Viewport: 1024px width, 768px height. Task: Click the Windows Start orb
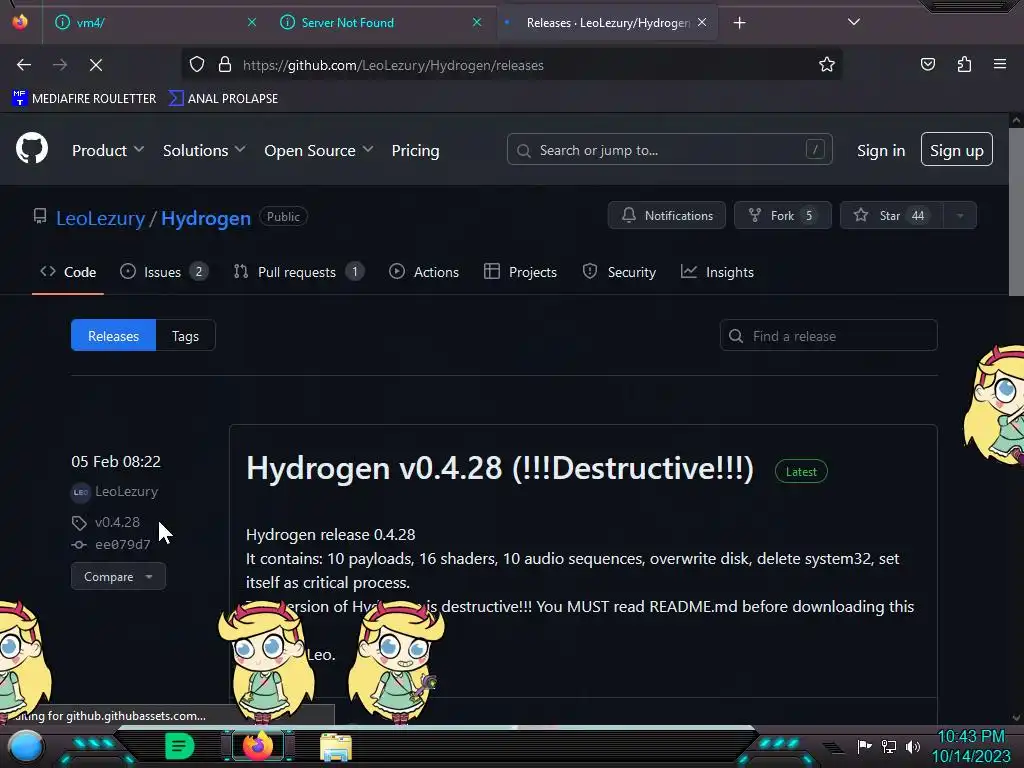point(25,746)
